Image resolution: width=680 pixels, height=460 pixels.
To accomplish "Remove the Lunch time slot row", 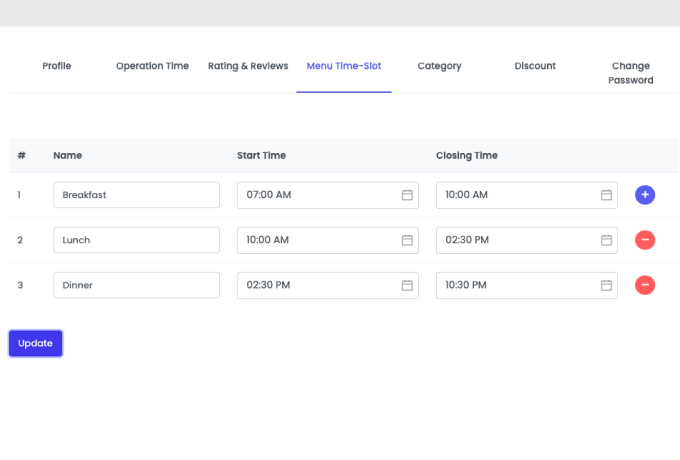I will coord(645,240).
